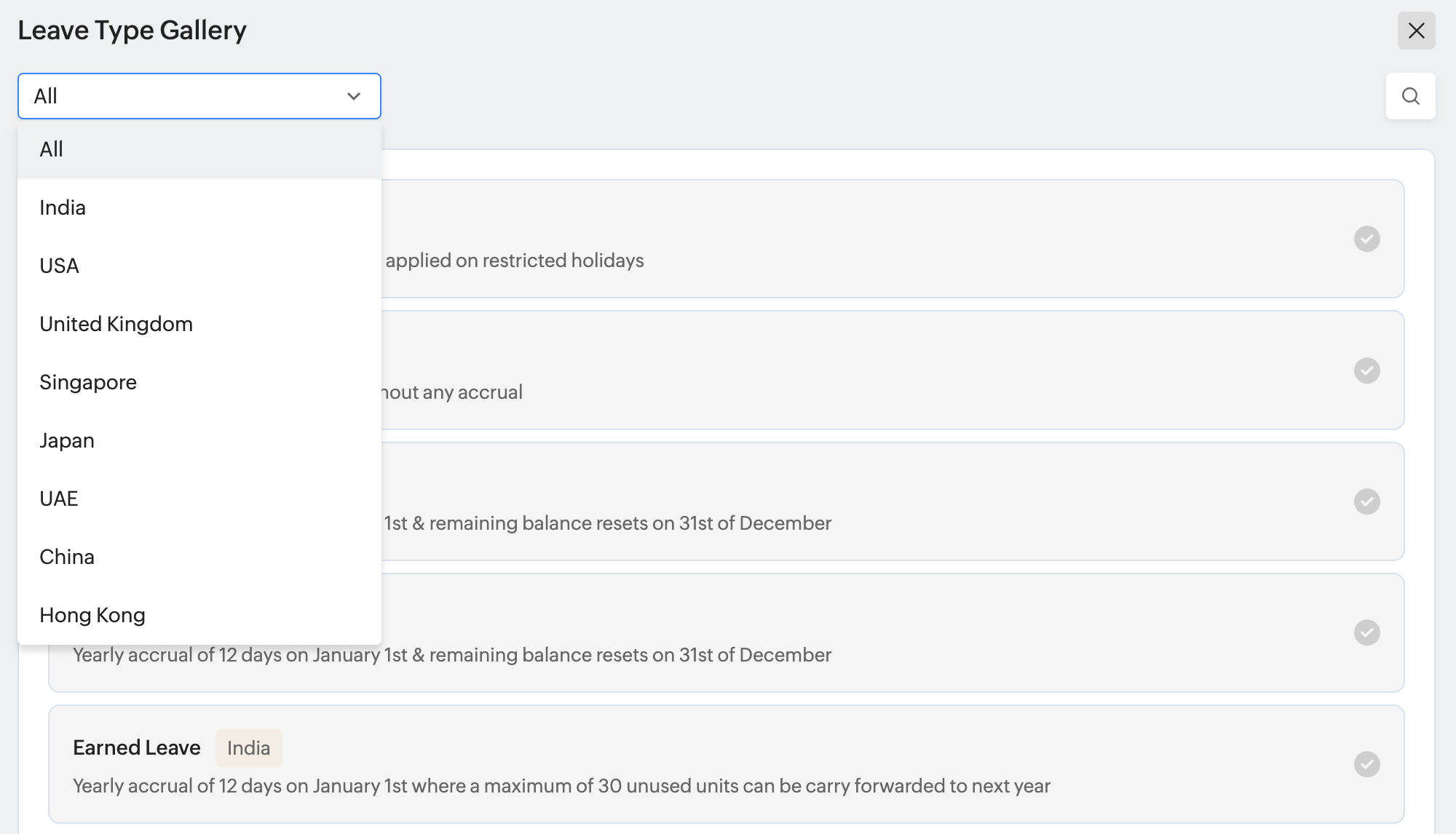Image resolution: width=1456 pixels, height=834 pixels.
Task: Select USA from the country list
Action: pyautogui.click(x=60, y=266)
